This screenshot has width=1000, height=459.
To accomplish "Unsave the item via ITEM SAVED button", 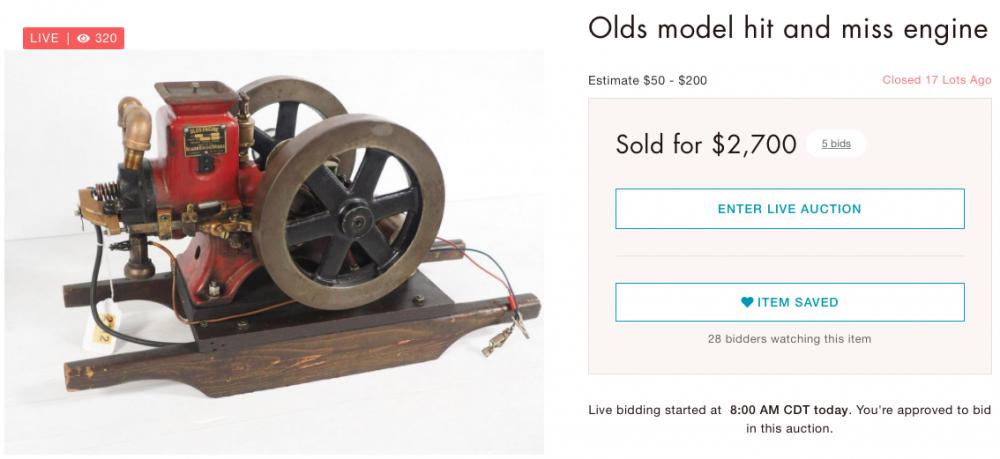I will [789, 302].
